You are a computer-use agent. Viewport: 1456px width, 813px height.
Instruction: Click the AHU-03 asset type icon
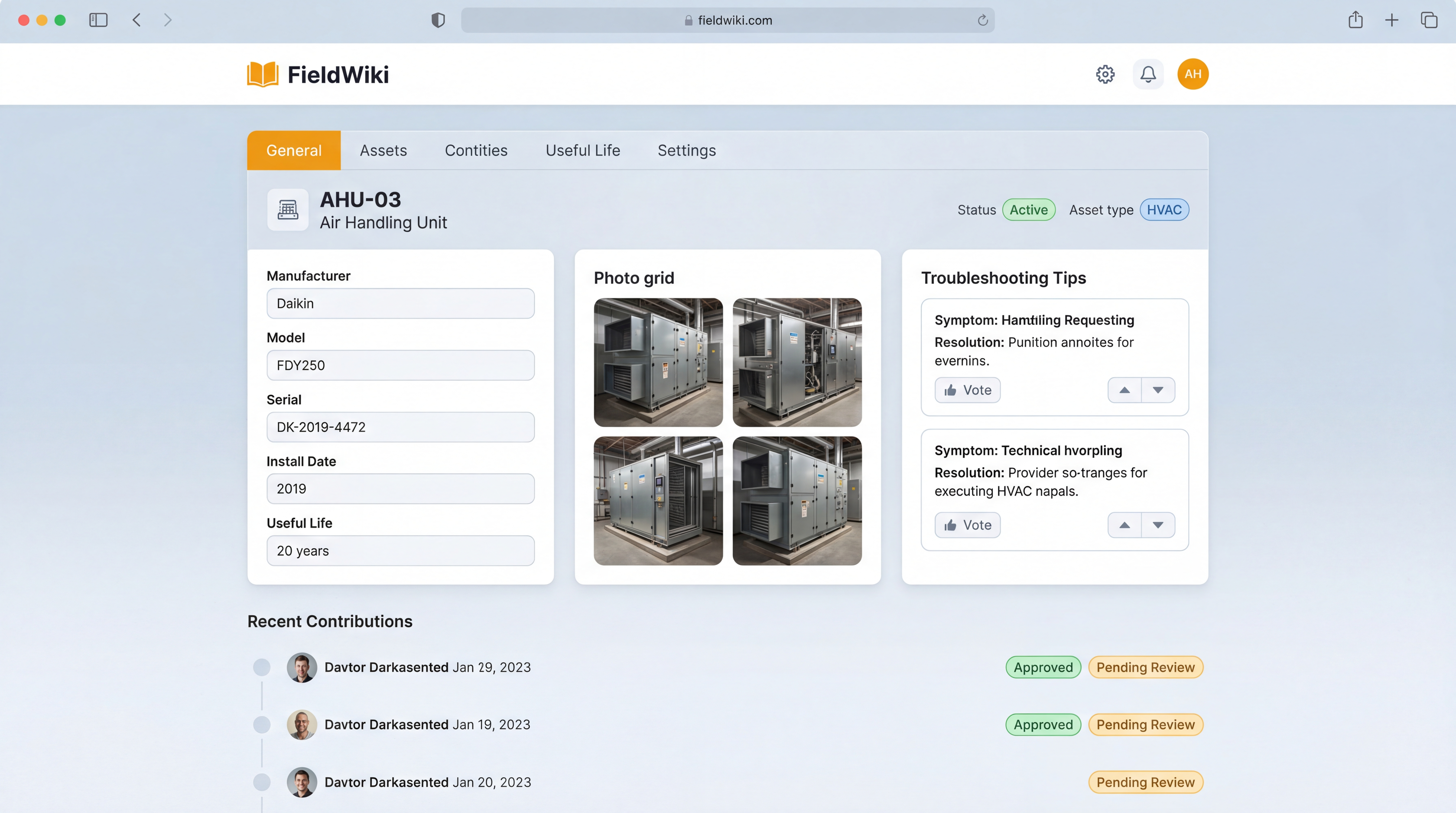(x=288, y=210)
